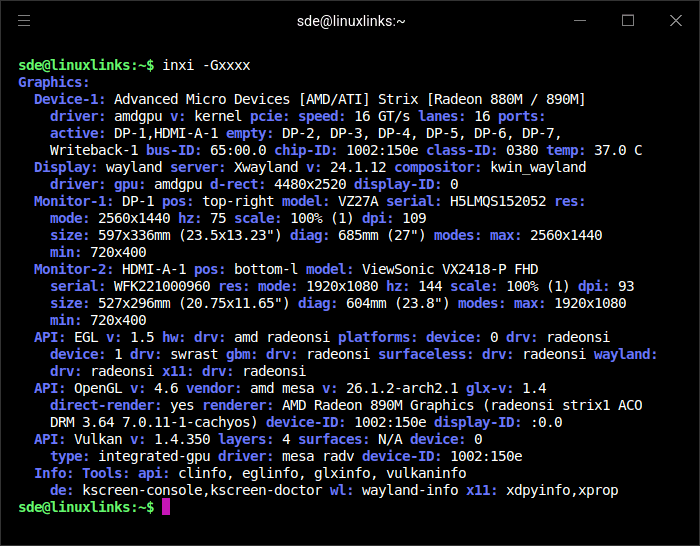Click the dpi value 93
700x546 pixels.
point(626,286)
